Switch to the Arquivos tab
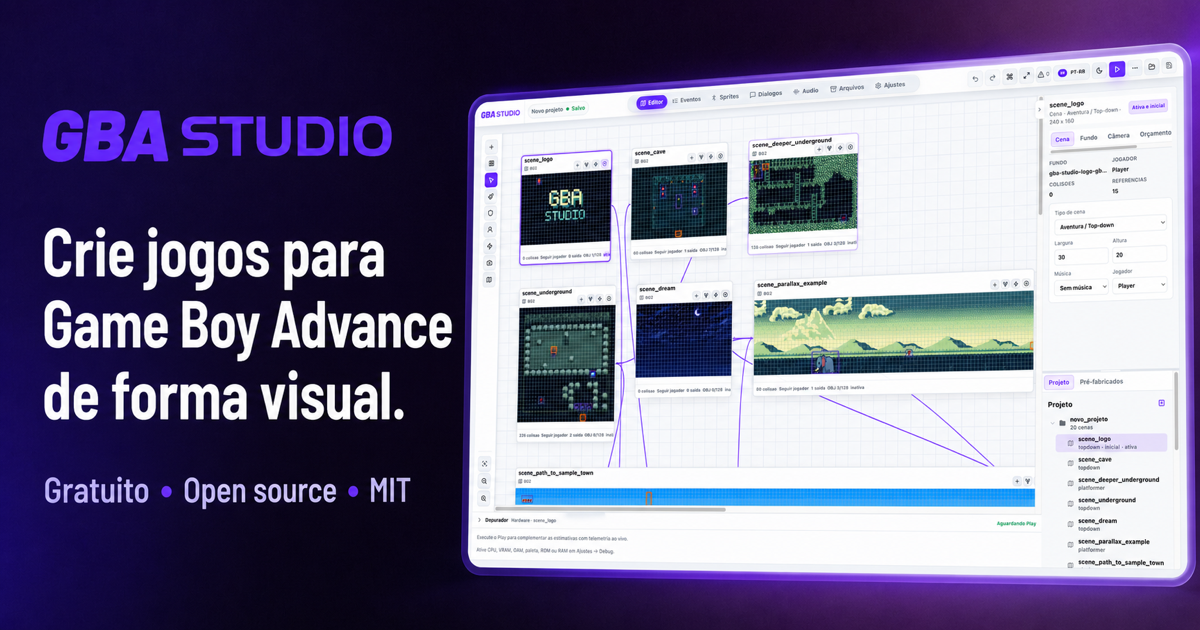The width and height of the screenshot is (1200, 630). pyautogui.click(x=847, y=88)
